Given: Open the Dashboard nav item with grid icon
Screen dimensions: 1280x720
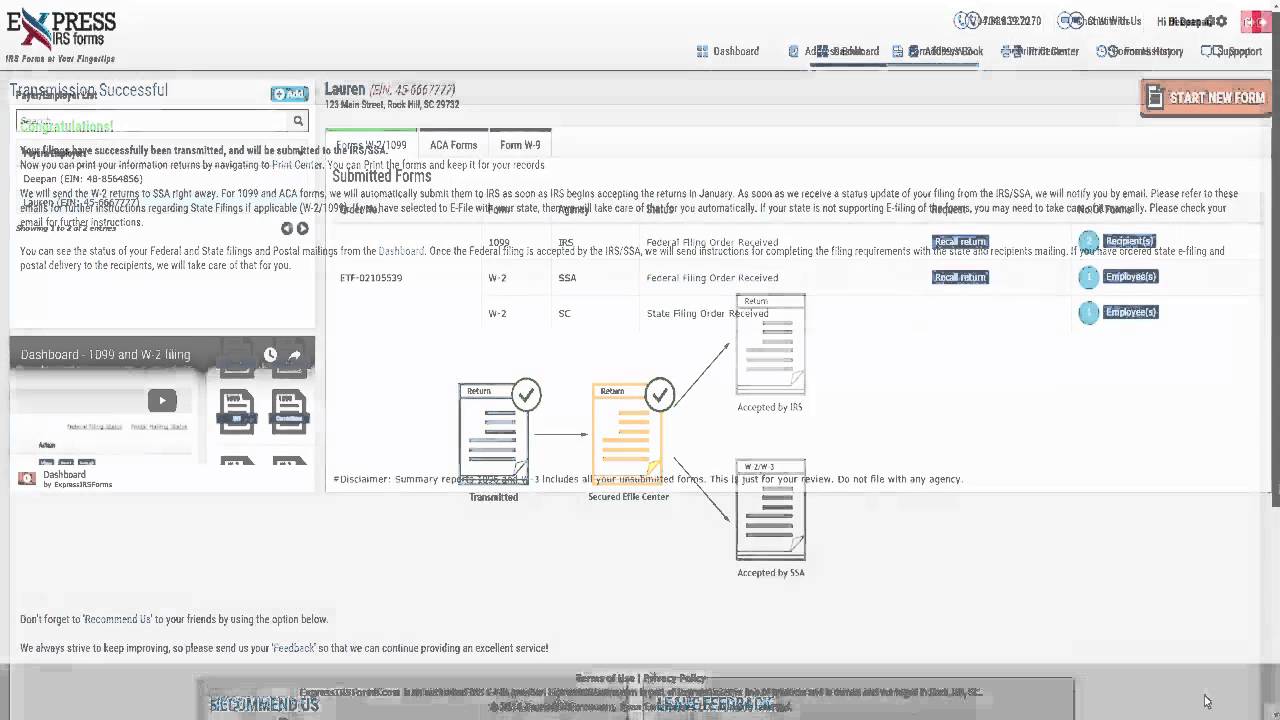Looking at the screenshot, I should (x=727, y=51).
